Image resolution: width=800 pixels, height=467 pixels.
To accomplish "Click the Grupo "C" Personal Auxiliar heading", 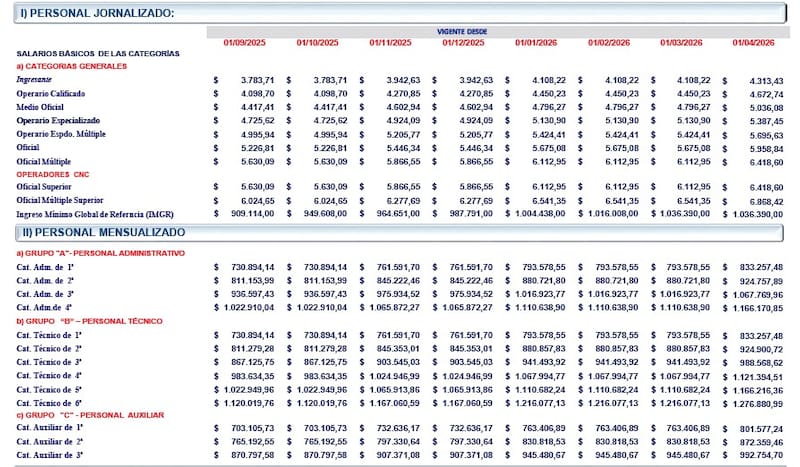I will pyautogui.click(x=88, y=413).
